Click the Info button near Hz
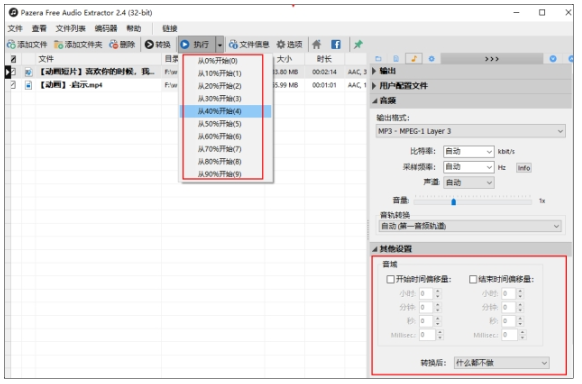The width and height of the screenshot is (582, 384). click(524, 168)
